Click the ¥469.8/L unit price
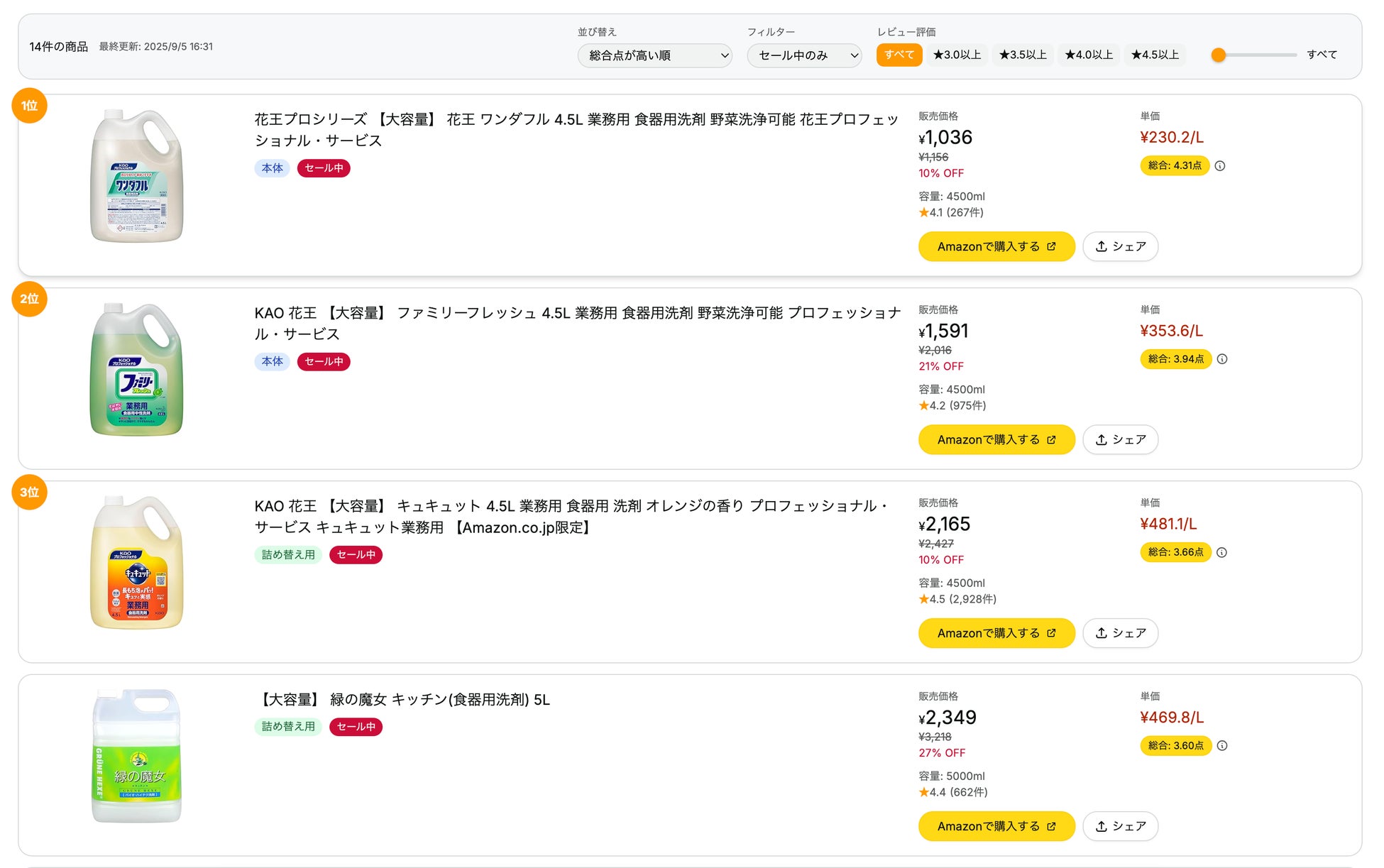This screenshot has width=1384, height=868. tap(1172, 718)
